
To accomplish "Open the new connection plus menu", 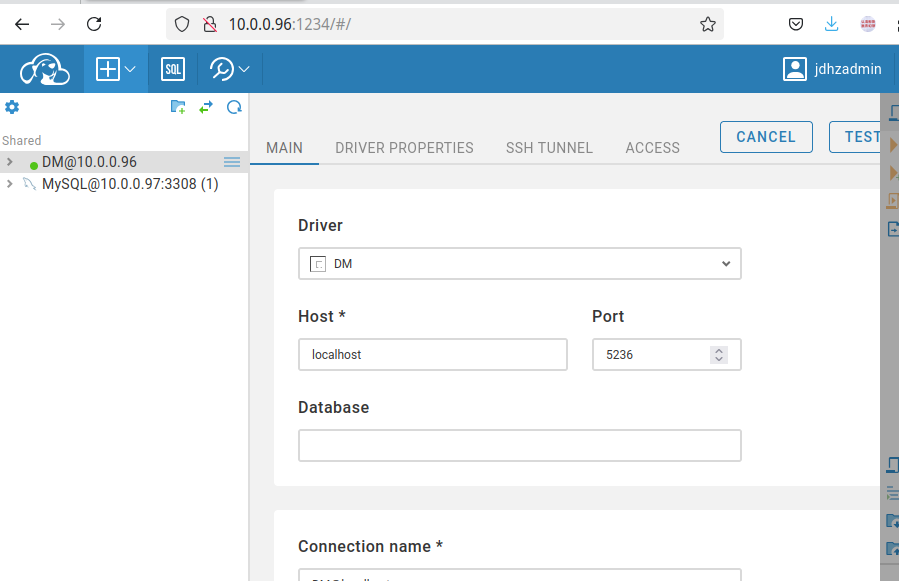I will [x=116, y=69].
